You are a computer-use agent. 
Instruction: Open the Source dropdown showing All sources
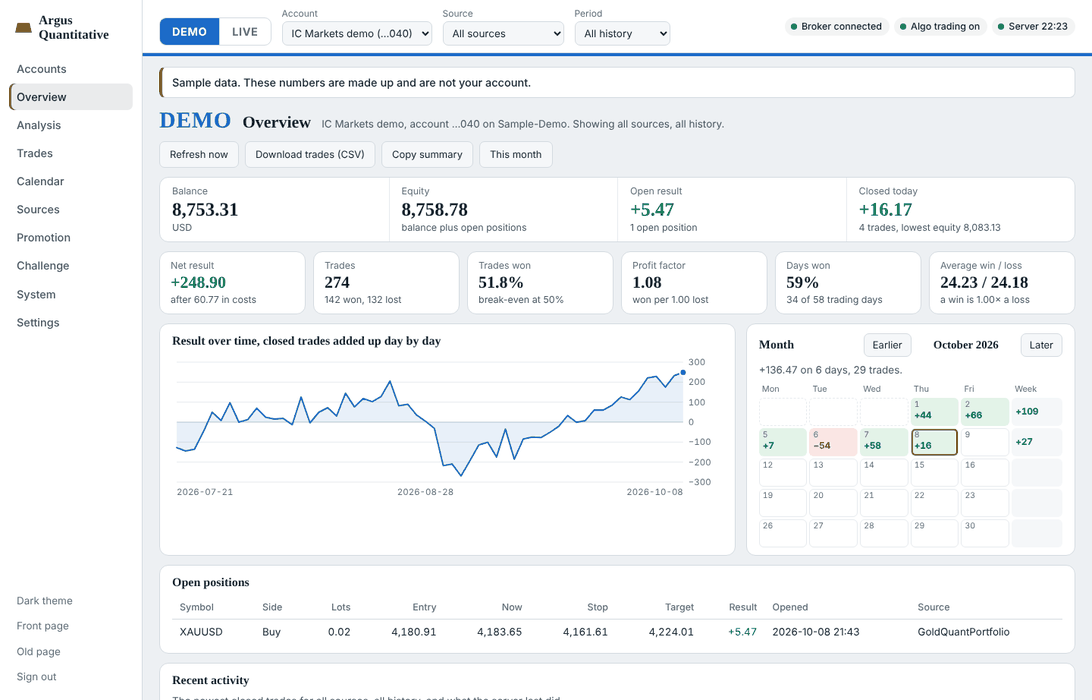tap(504, 33)
